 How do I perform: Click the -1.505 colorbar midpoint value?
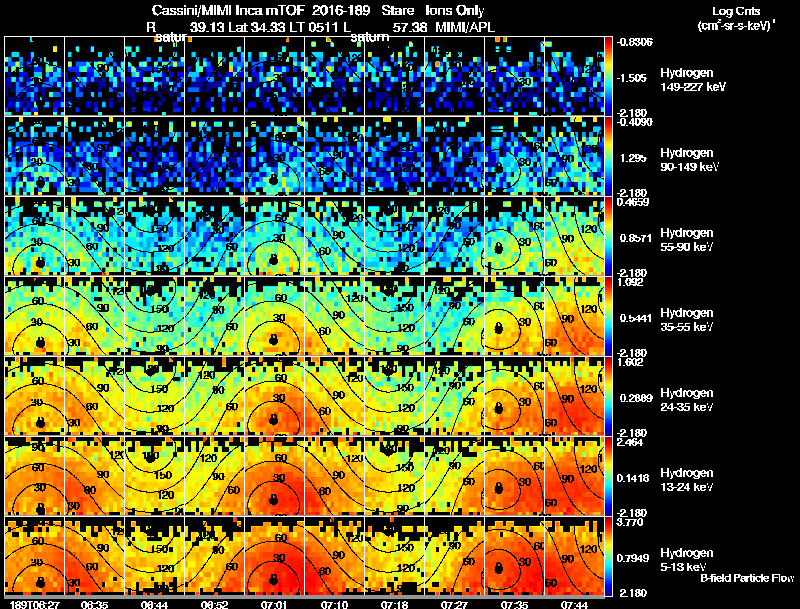point(632,78)
